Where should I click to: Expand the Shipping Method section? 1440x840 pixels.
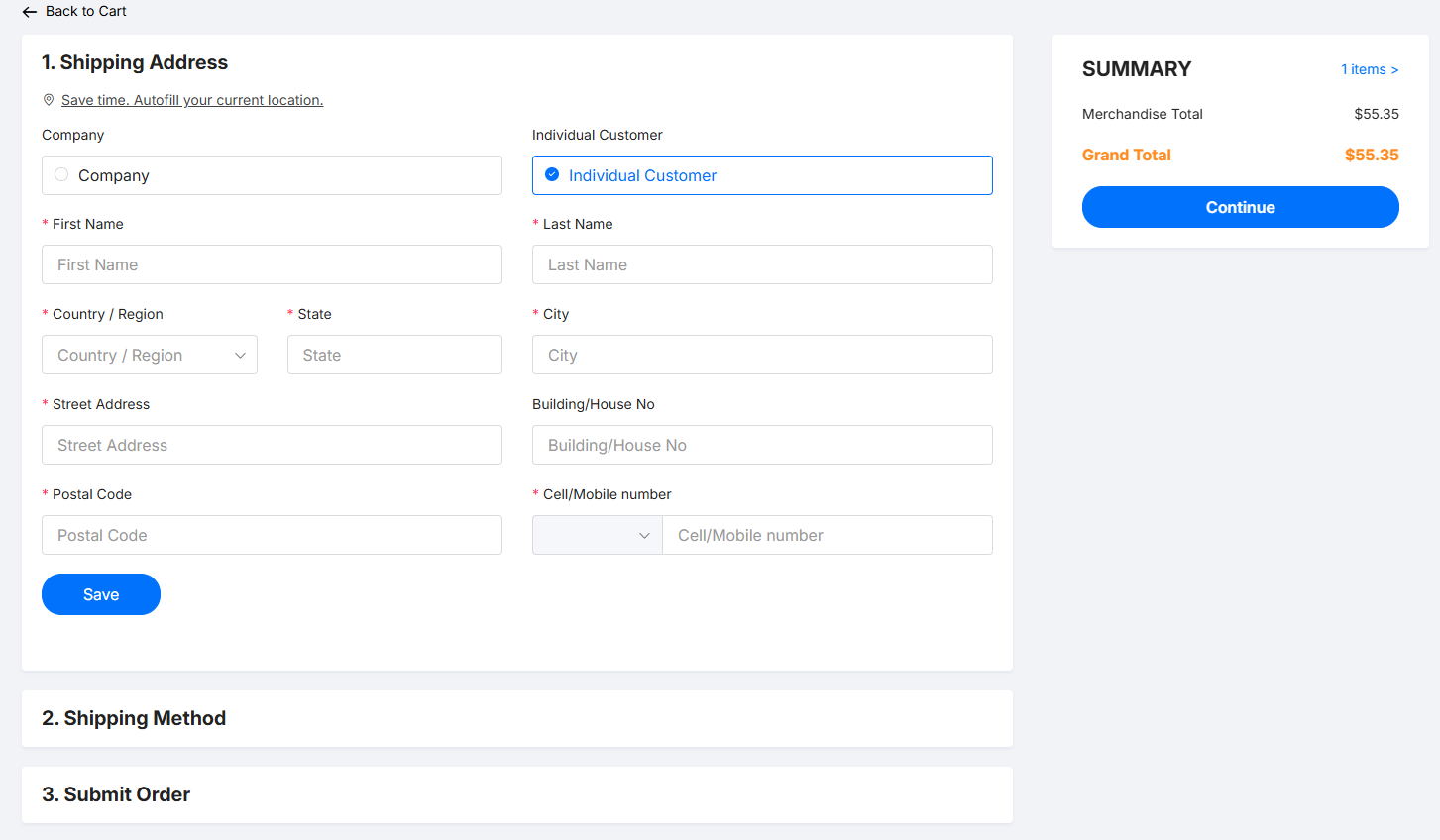[x=134, y=718]
